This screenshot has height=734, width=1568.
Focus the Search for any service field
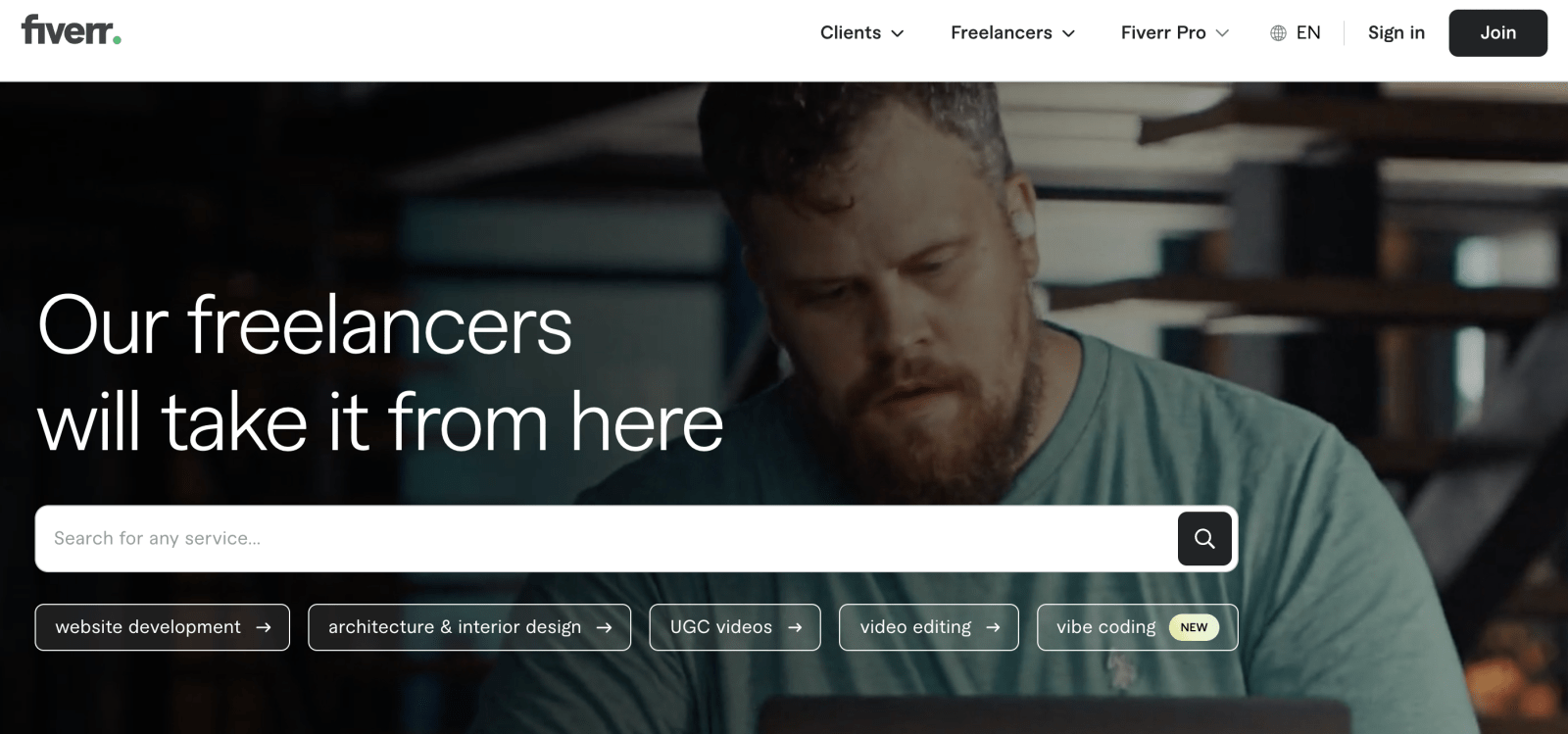click(606, 538)
